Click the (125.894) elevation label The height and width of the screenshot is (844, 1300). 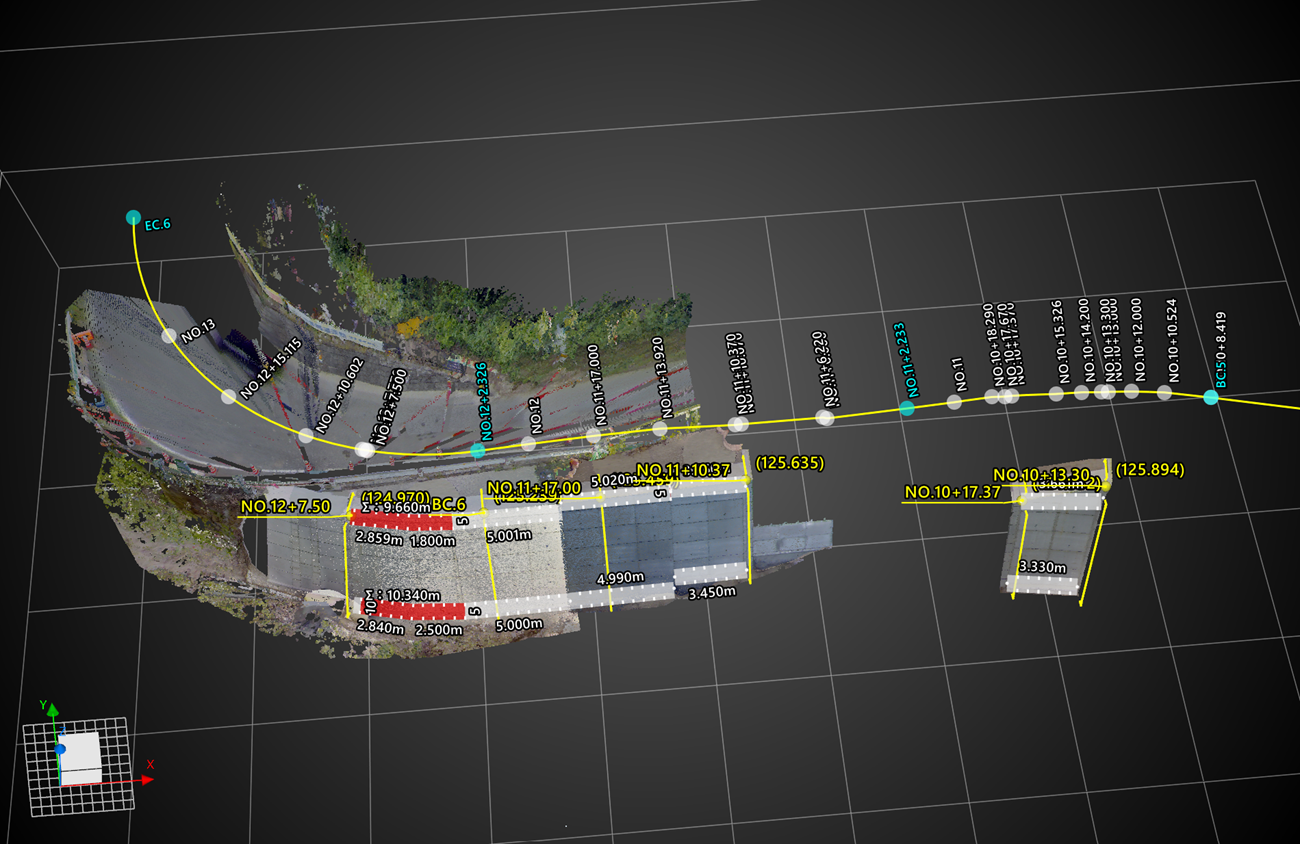tap(1149, 470)
